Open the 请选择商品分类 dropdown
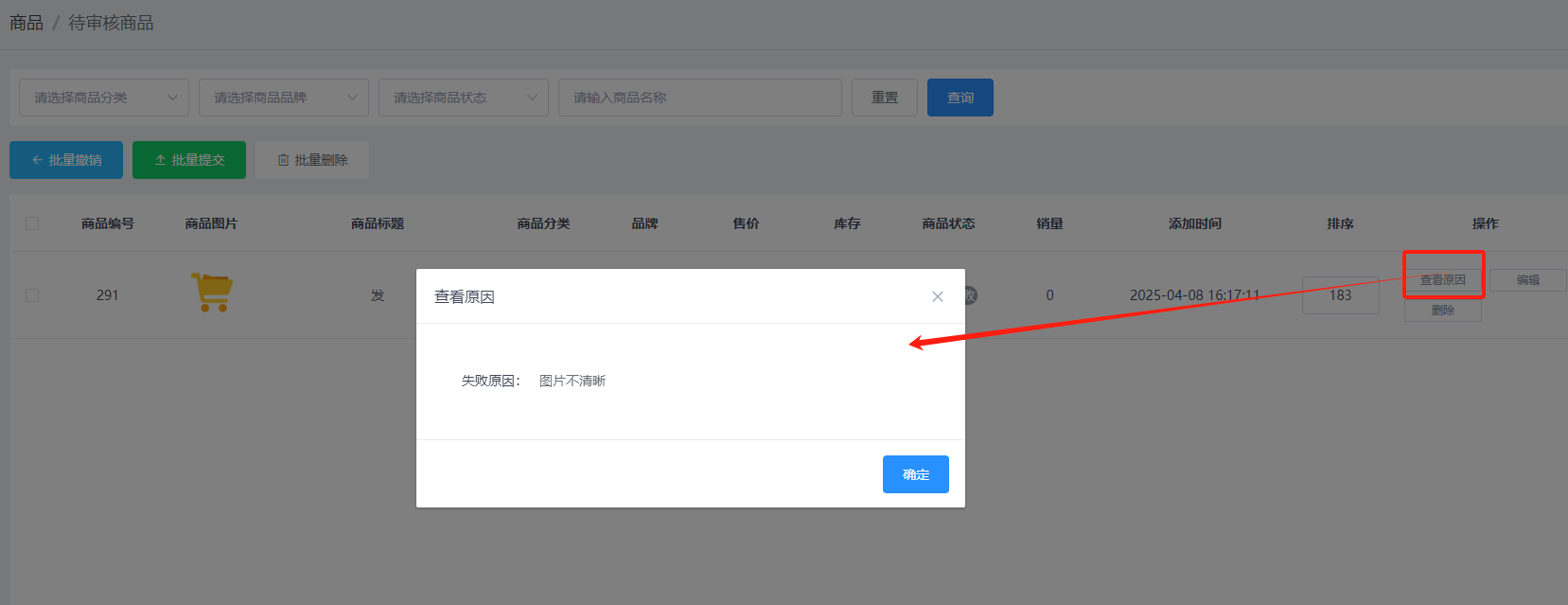 tap(104, 98)
